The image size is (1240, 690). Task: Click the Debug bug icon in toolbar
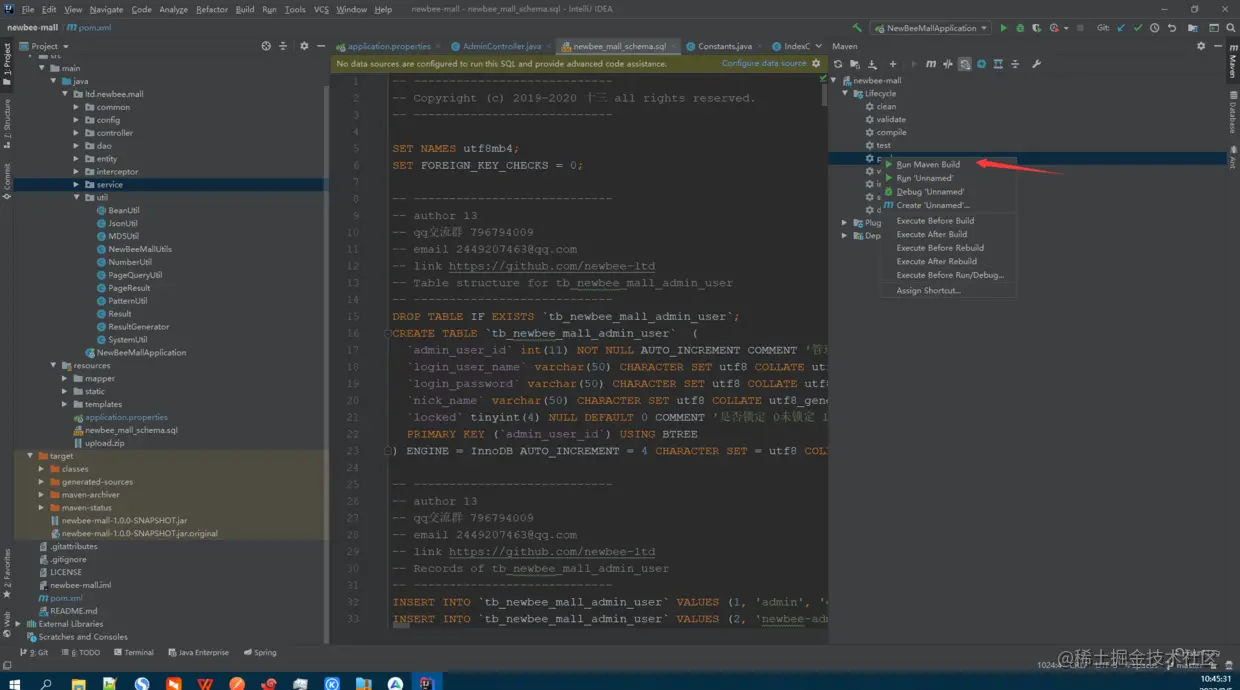1020,28
